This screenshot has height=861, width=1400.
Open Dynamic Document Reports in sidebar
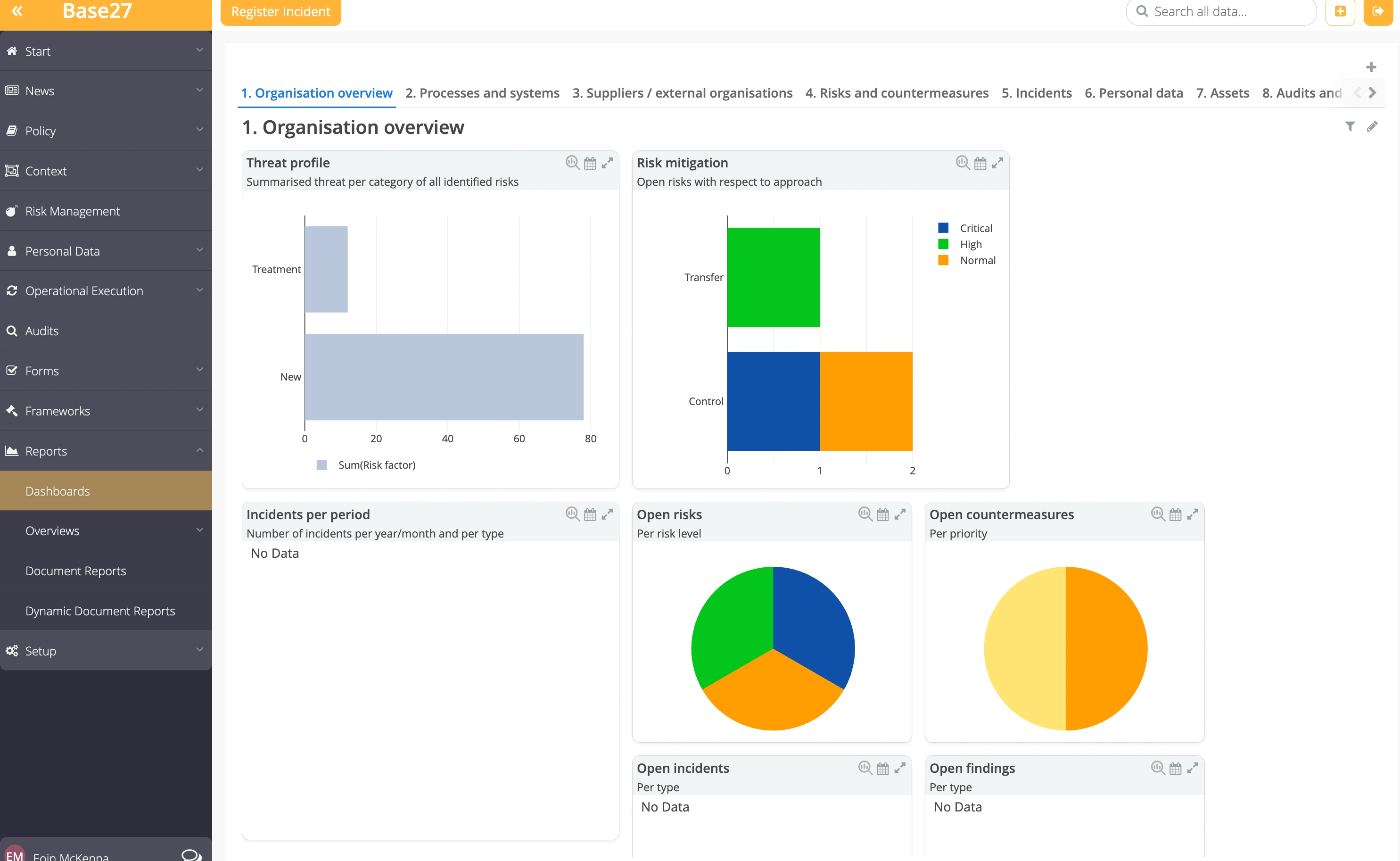click(106, 611)
